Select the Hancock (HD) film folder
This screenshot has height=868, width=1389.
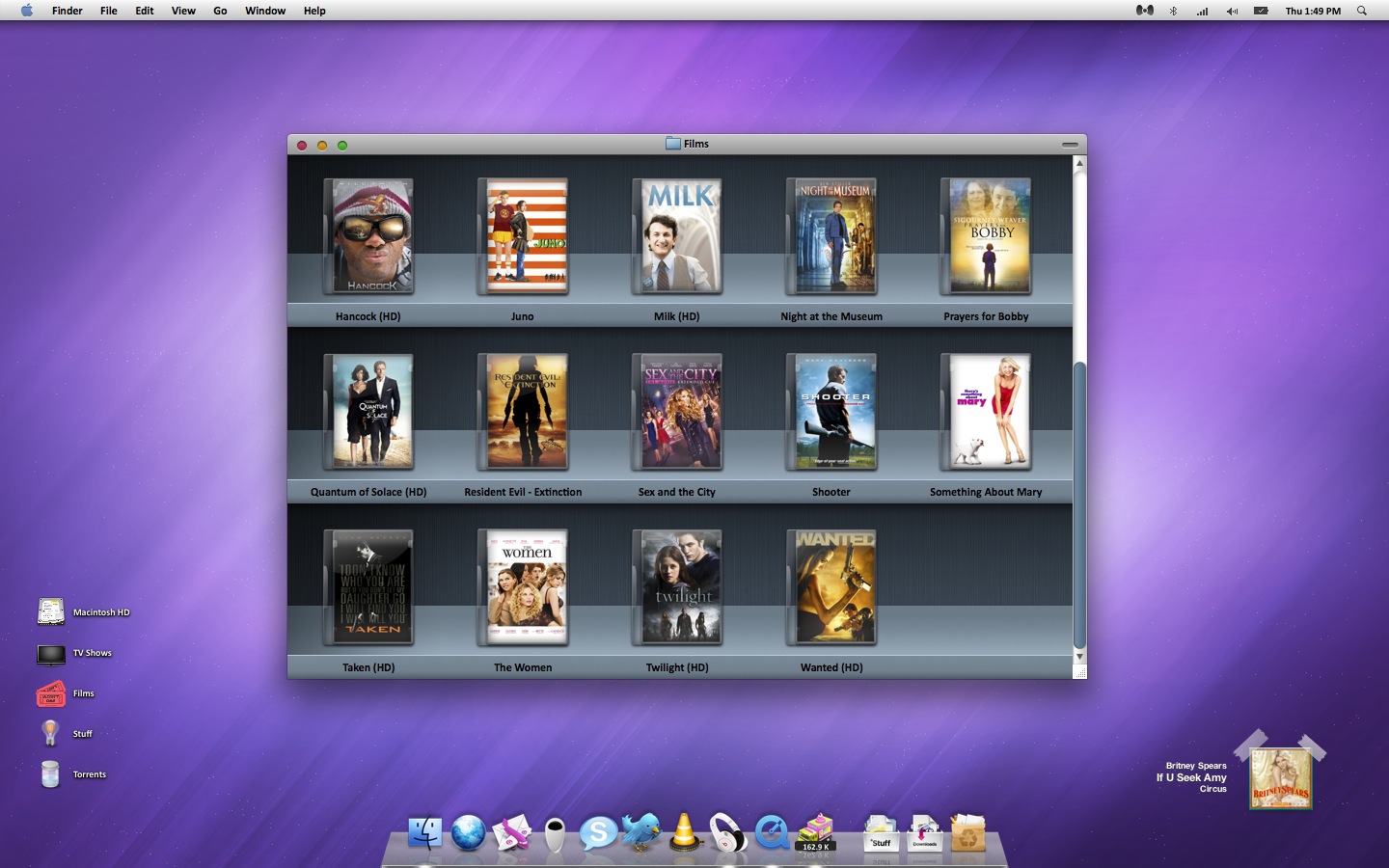pos(368,237)
